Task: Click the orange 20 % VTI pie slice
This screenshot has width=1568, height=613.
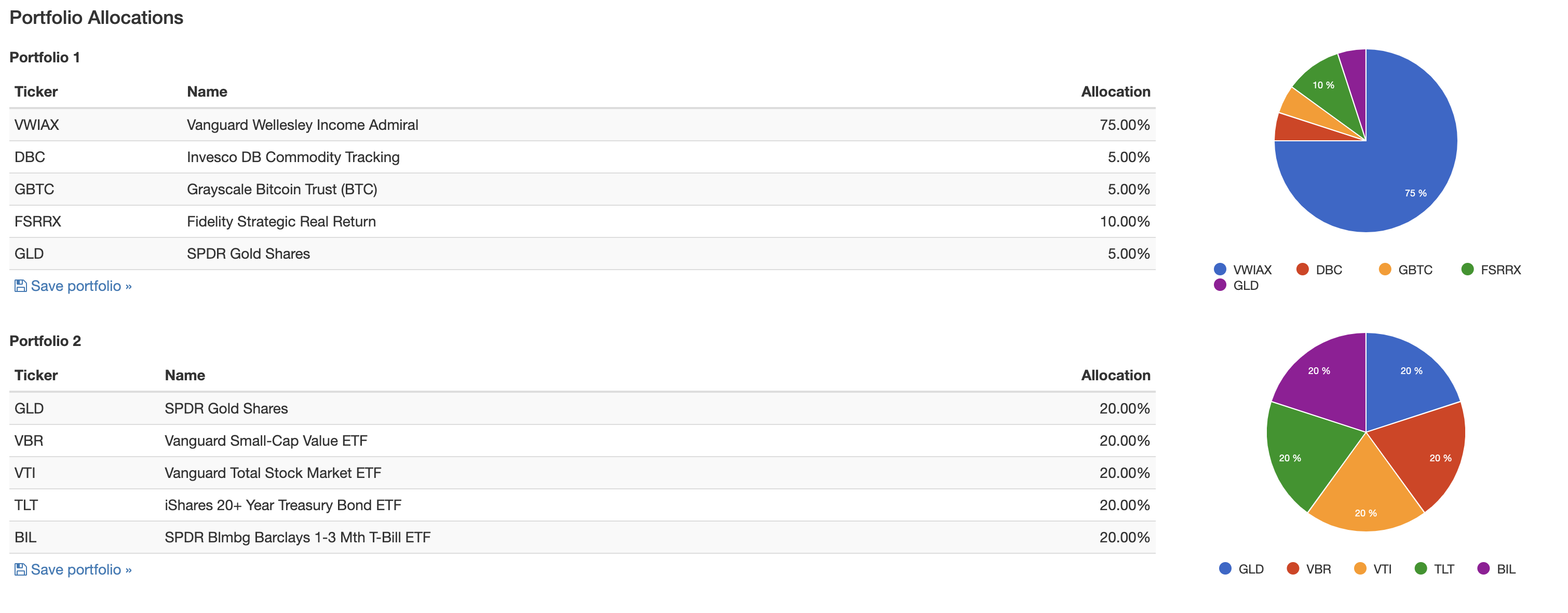Action: [1366, 499]
